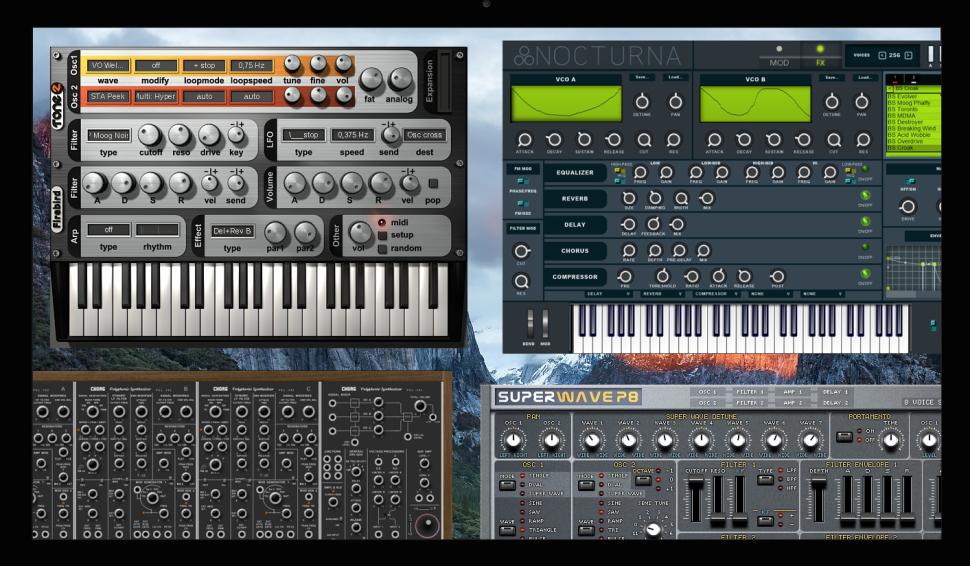Viewport: 970px width, 566px height.
Task: Click VCO B waveform display
Action: click(x=755, y=103)
